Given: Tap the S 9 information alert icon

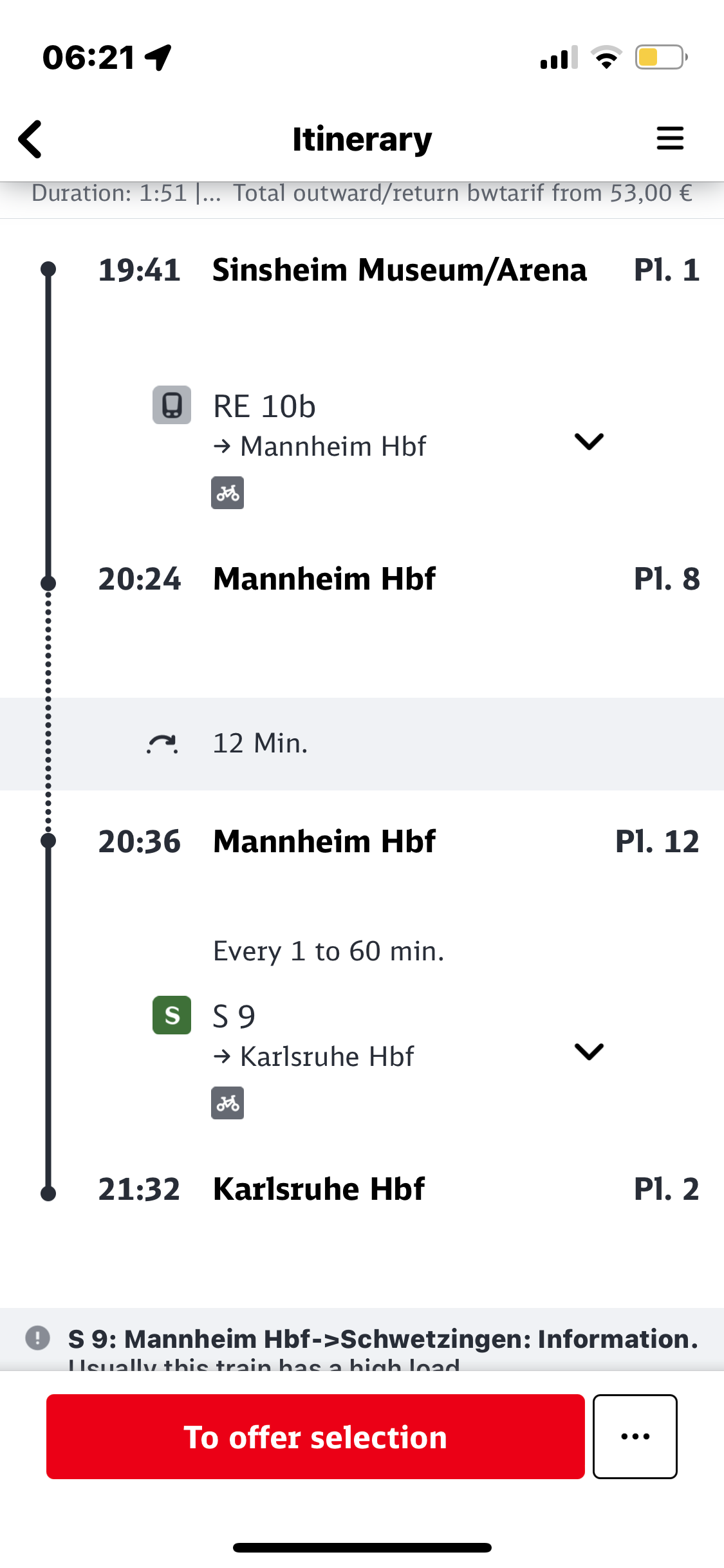Looking at the screenshot, I should click(37, 1338).
